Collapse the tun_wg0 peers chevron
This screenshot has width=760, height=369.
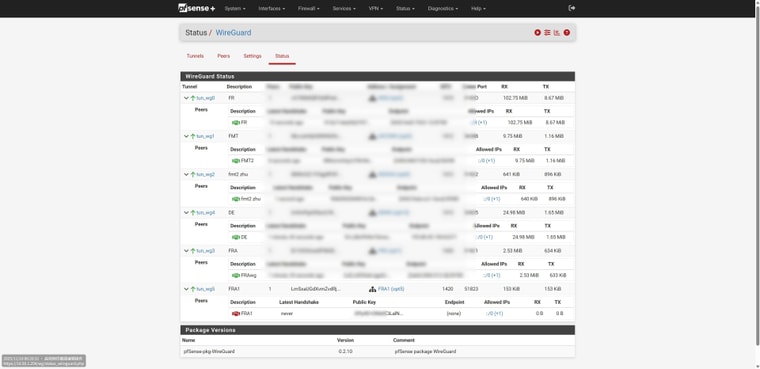click(186, 98)
